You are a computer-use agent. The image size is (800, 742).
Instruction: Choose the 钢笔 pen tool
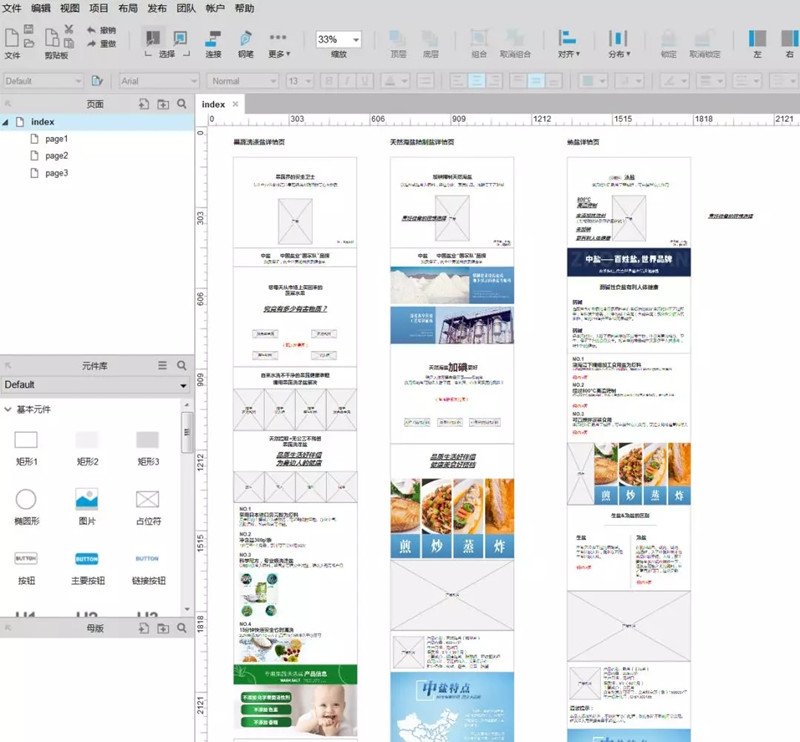pos(246,43)
